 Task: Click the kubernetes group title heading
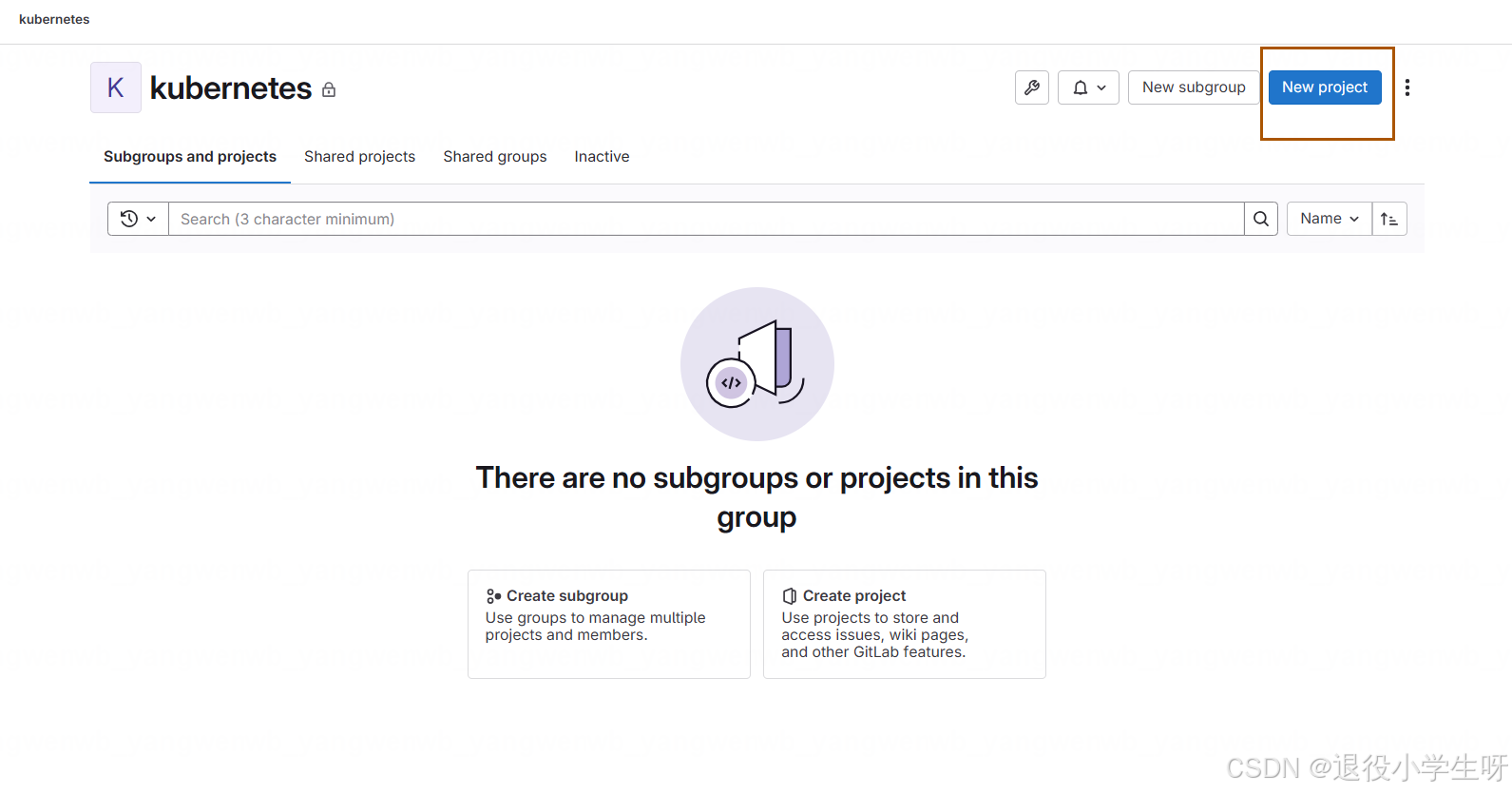(x=231, y=88)
